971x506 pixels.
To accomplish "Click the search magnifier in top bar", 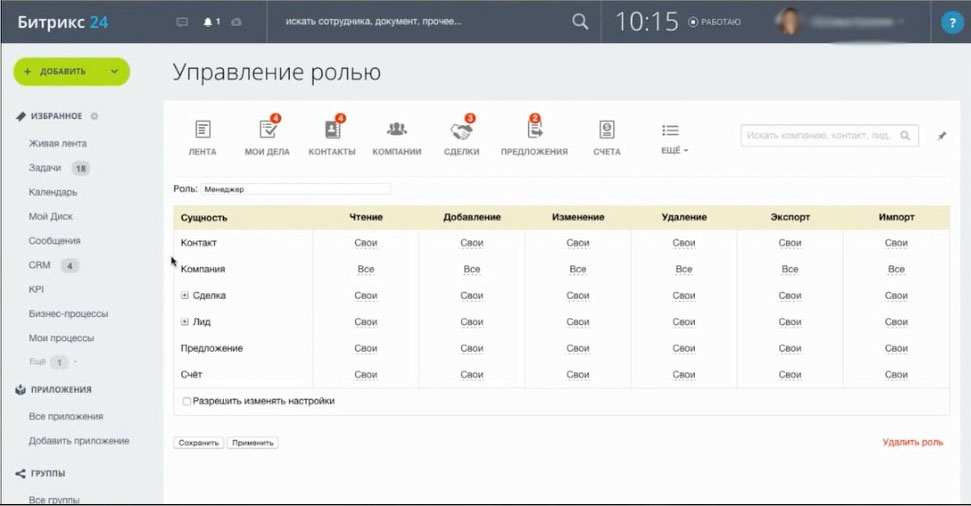I will 580,21.
